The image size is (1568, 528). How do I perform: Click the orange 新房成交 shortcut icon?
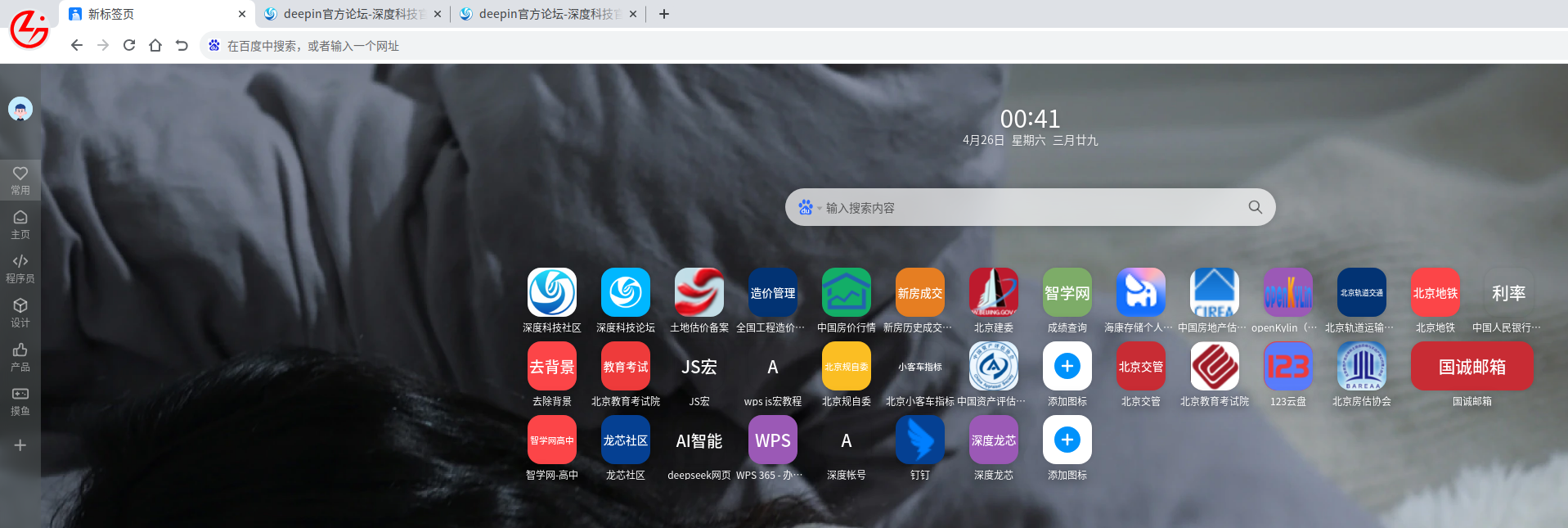pos(920,292)
